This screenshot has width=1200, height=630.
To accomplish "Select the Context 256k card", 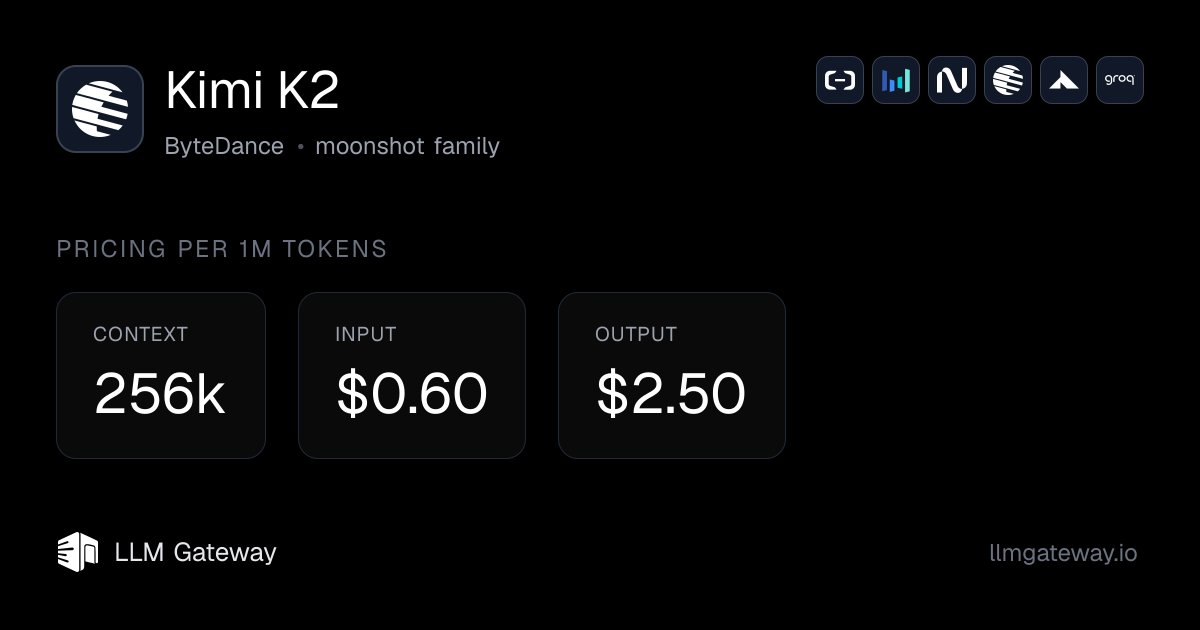I will point(161,375).
